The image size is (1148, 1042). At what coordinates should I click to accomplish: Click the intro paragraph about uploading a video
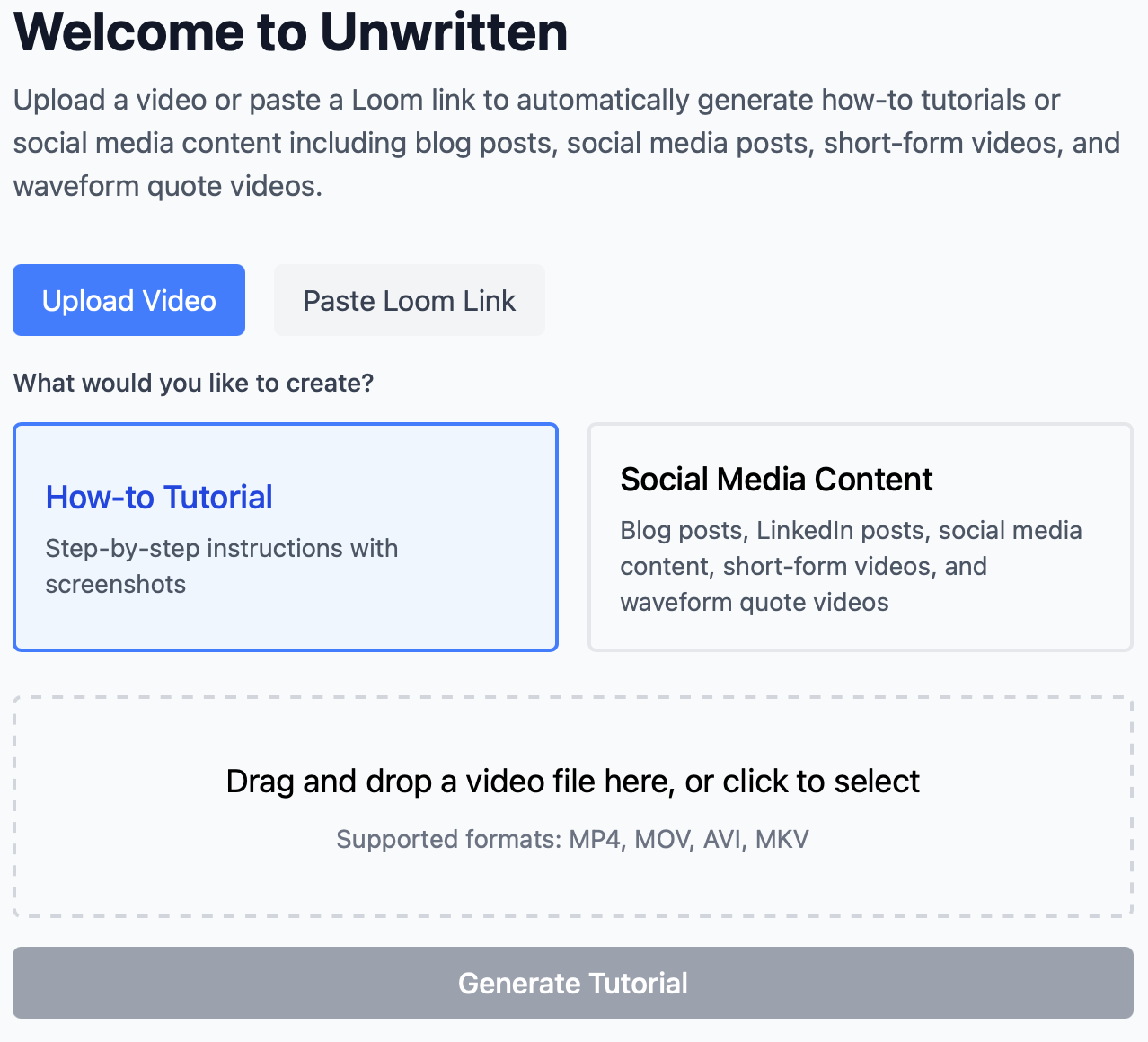point(567,143)
